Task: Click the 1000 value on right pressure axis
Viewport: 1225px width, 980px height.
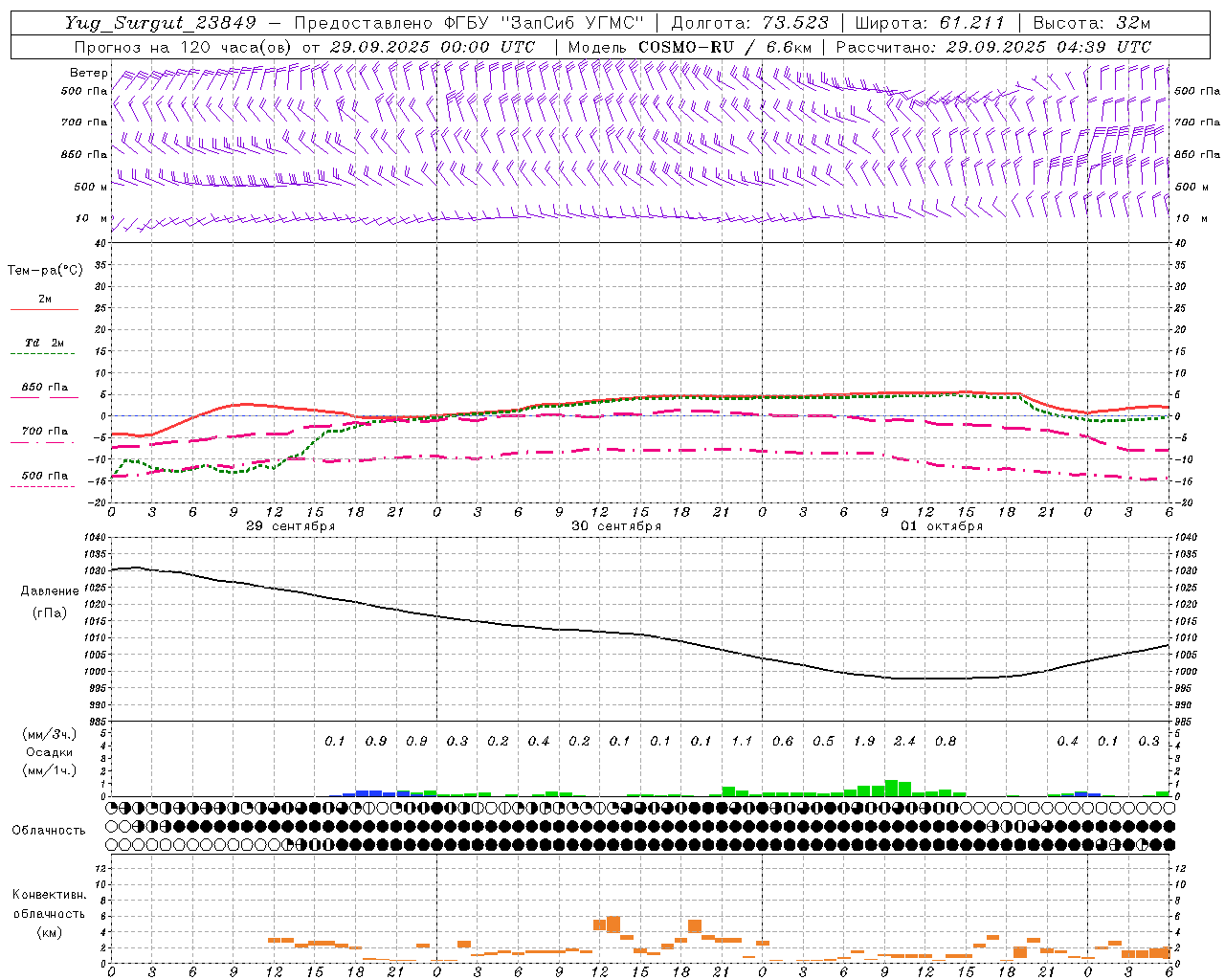Action: [x=1187, y=672]
